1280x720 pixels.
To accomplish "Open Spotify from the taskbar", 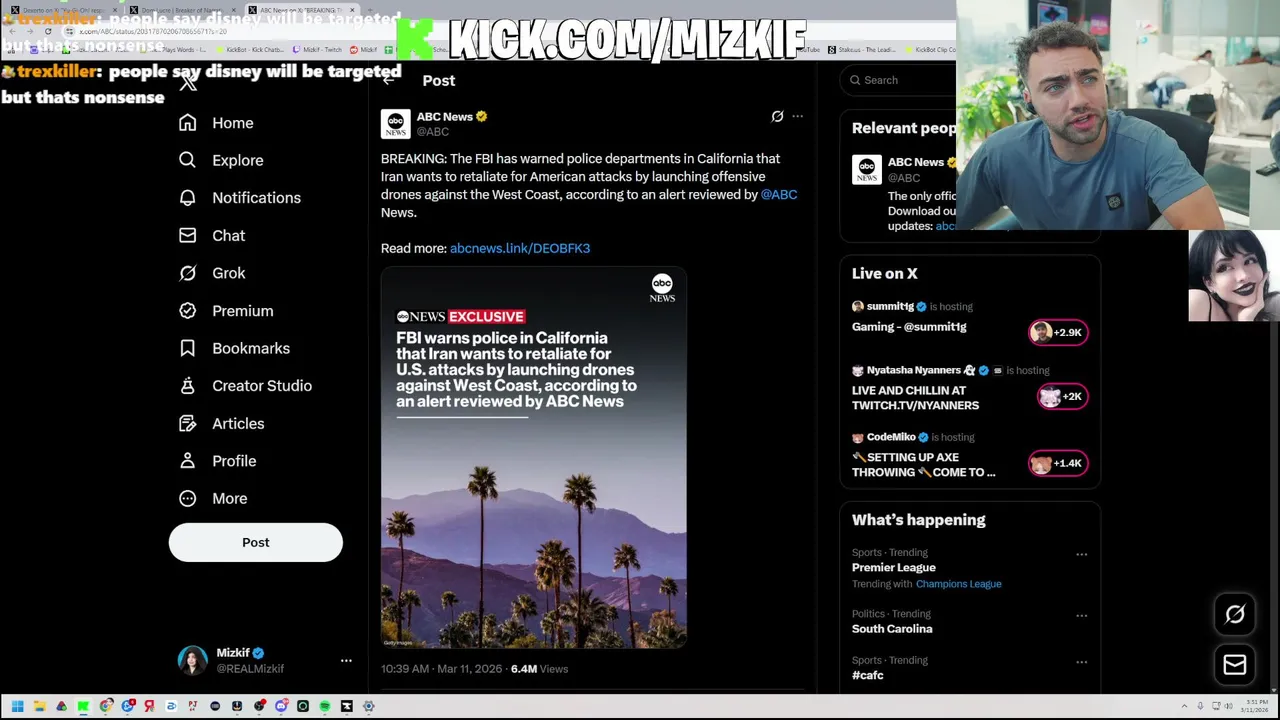I will tap(325, 706).
